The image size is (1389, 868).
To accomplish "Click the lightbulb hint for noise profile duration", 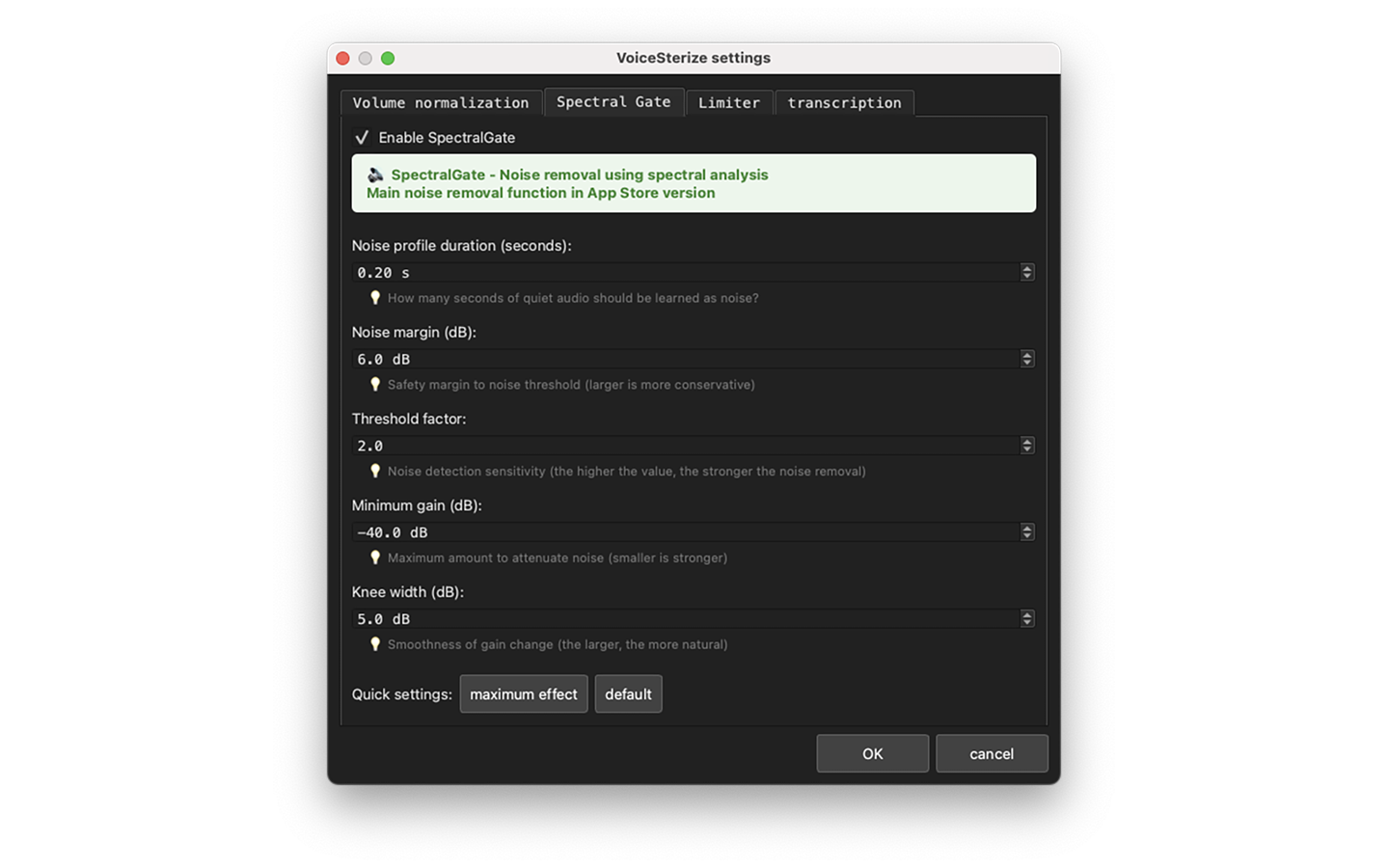I will click(x=375, y=298).
